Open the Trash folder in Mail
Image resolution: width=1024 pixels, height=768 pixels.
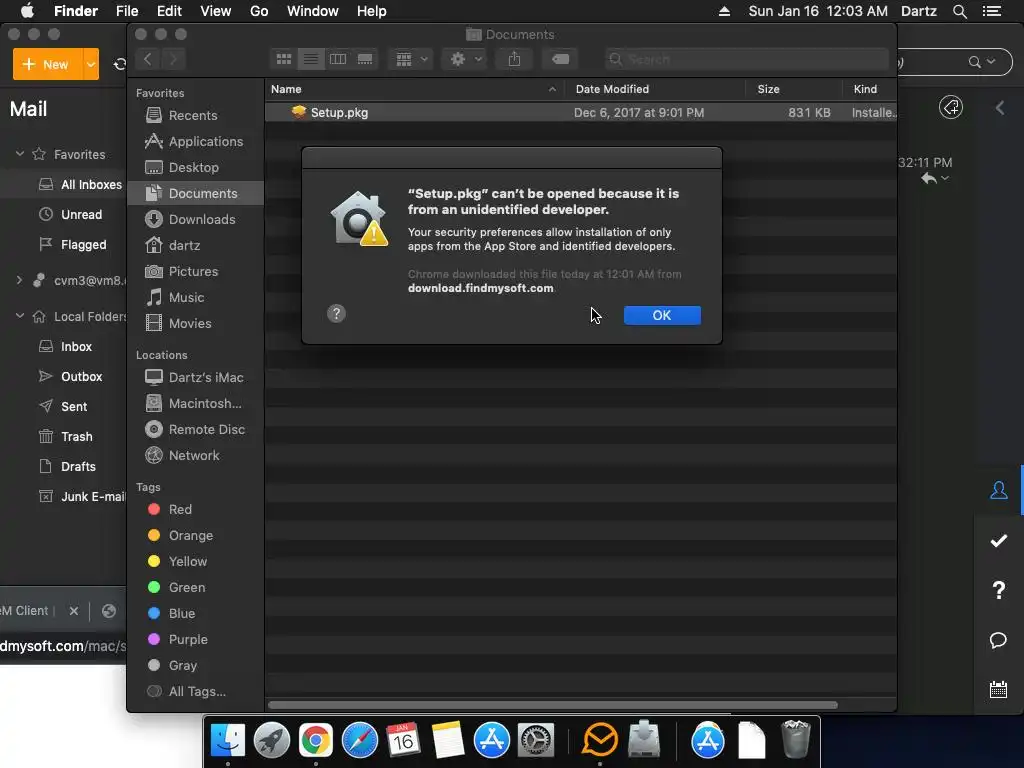pyautogui.click(x=65, y=437)
